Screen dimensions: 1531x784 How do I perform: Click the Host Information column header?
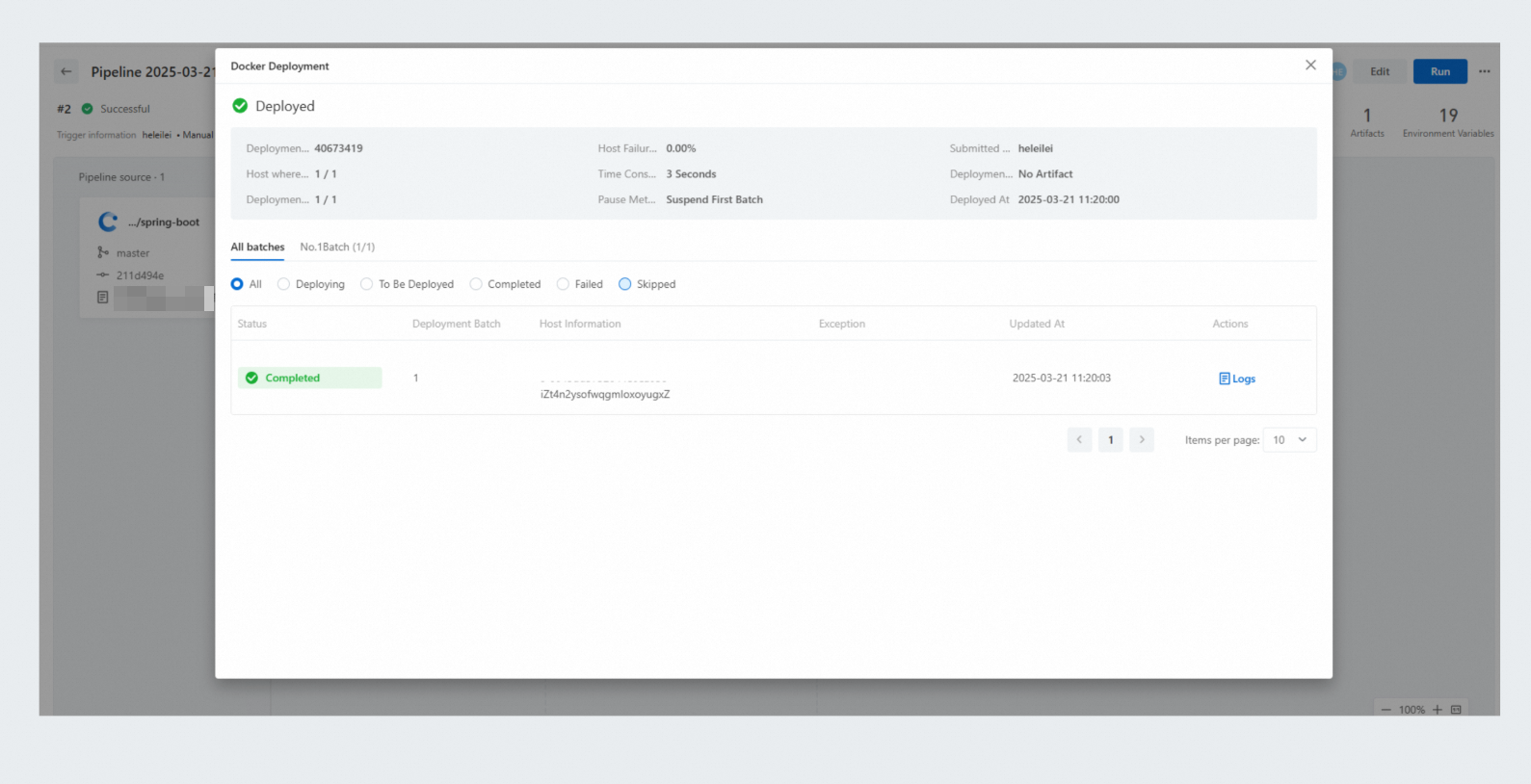(580, 324)
